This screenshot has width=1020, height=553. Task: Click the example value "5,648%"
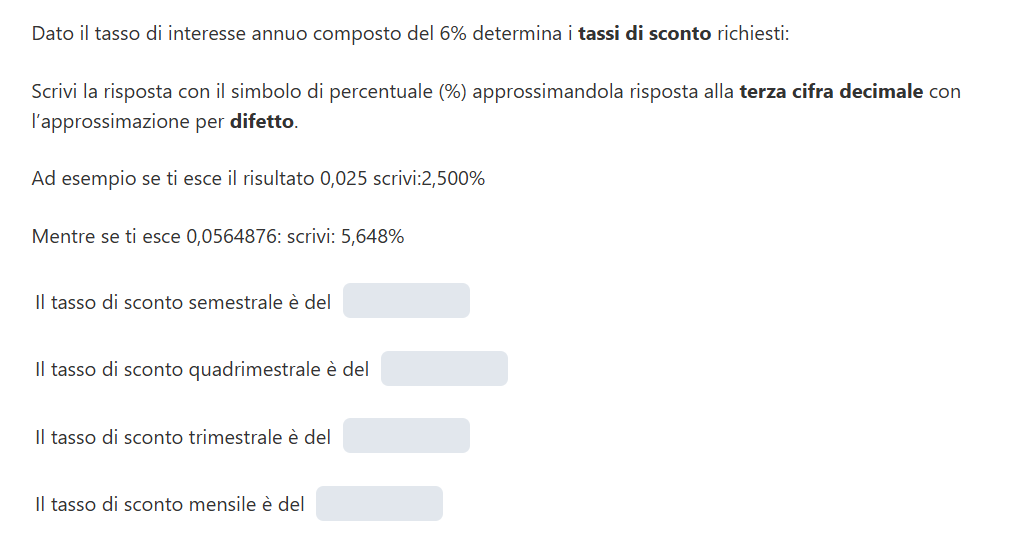pos(370,238)
